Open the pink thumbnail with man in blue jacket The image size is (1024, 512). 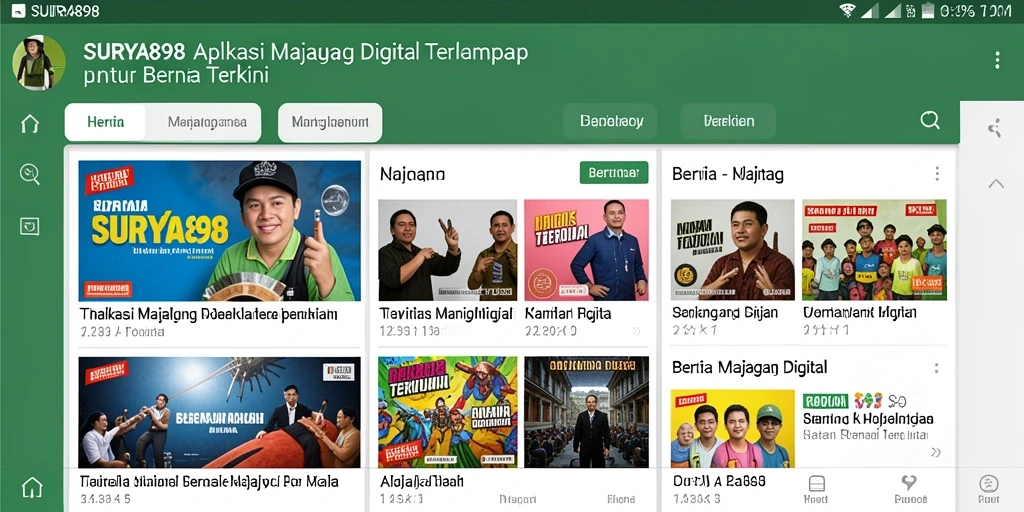[586, 250]
